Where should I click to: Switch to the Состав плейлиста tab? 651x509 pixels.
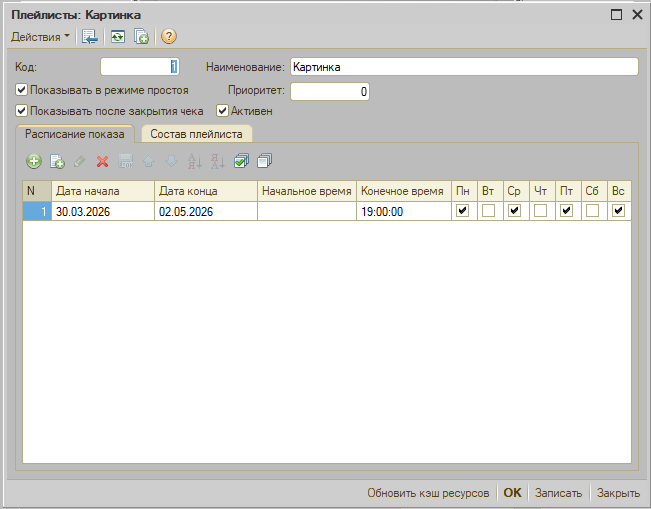196,133
